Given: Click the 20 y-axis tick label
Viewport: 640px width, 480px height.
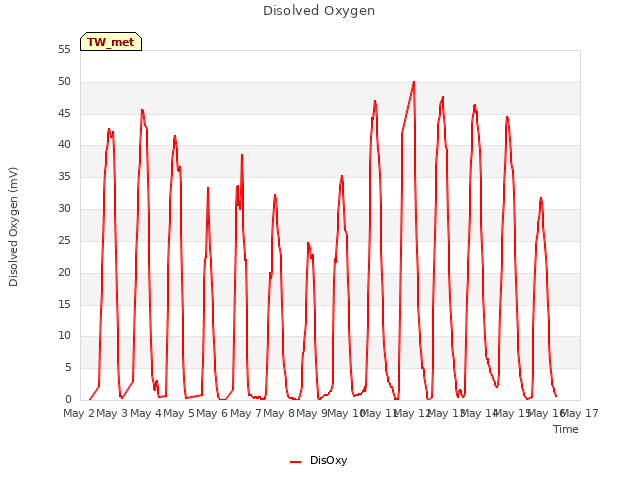Looking at the screenshot, I should pos(64,272).
